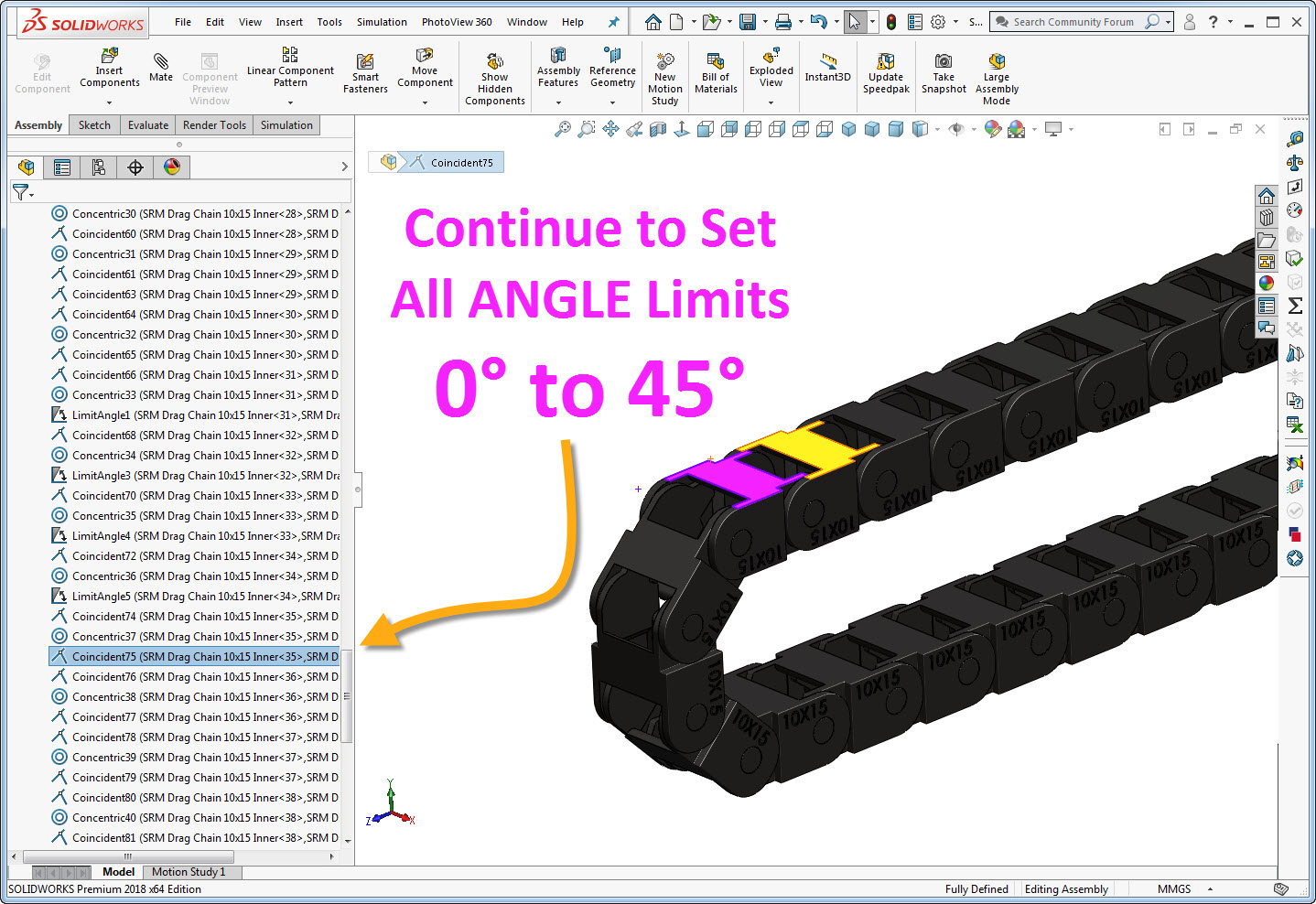The height and width of the screenshot is (904, 1316).
Task: Open the Design Library task pane tab
Action: pos(1267,218)
